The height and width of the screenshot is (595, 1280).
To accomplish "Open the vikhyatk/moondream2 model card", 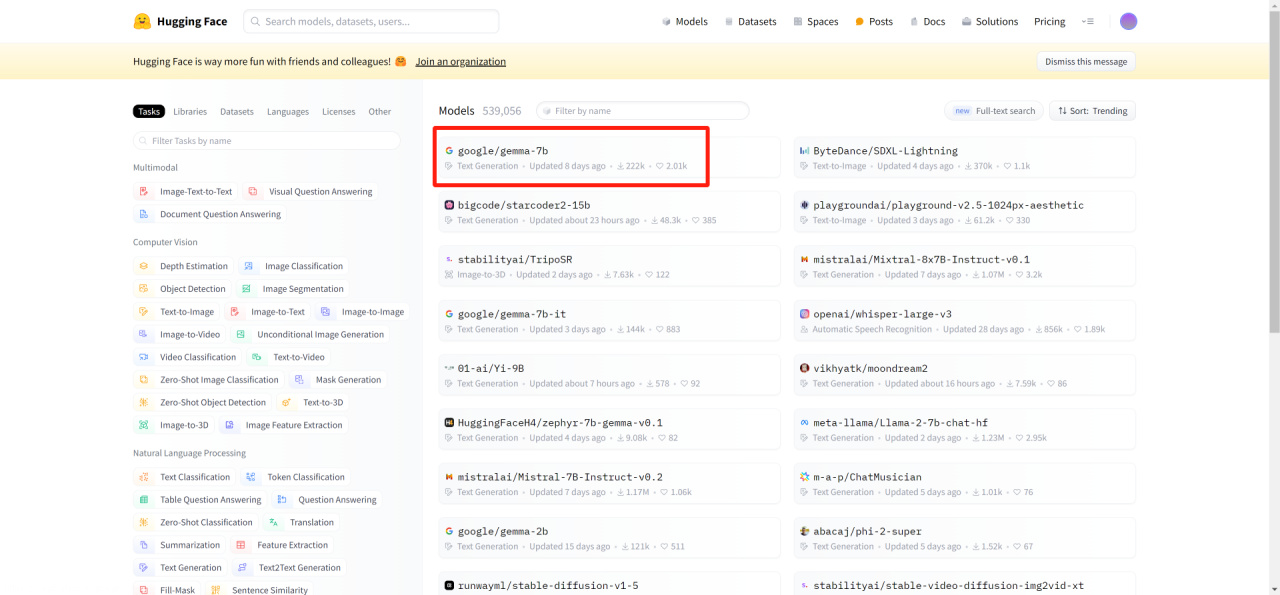I will [965, 375].
